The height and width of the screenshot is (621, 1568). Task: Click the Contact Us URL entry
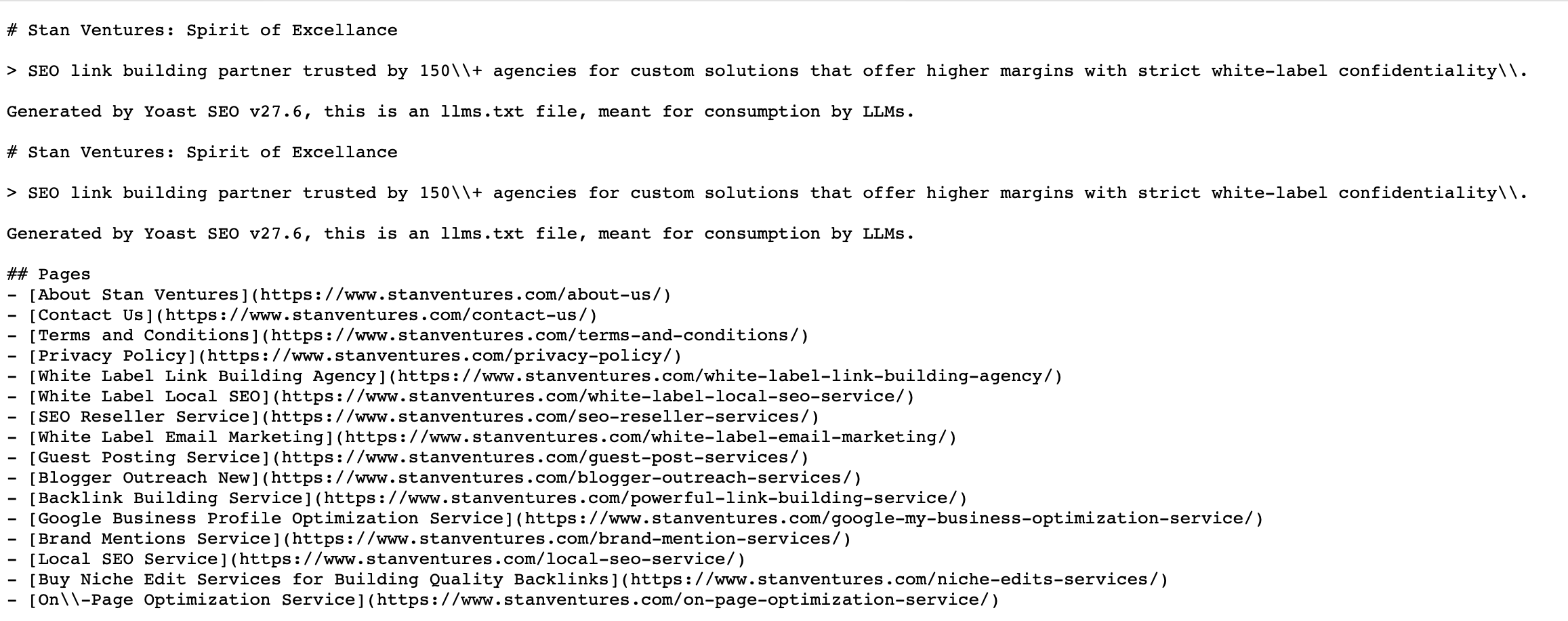(x=302, y=315)
